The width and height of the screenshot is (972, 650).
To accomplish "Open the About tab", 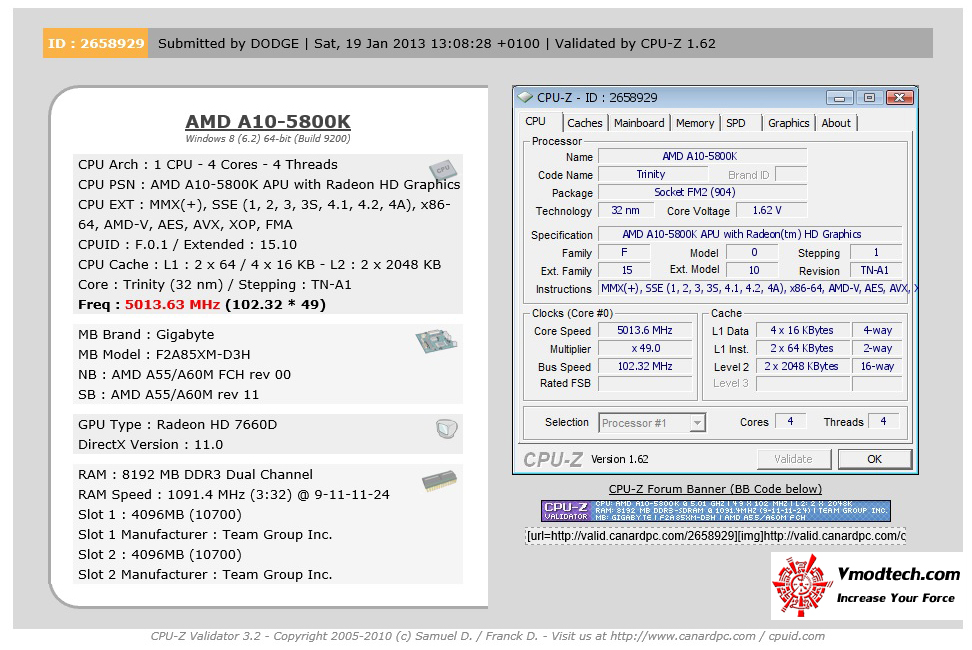I will point(836,123).
